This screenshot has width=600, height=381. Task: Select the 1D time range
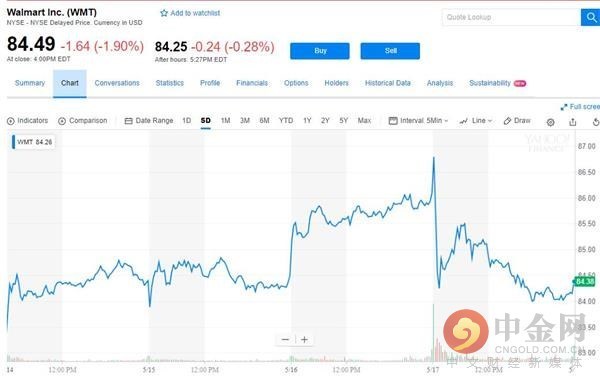pyautogui.click(x=186, y=121)
